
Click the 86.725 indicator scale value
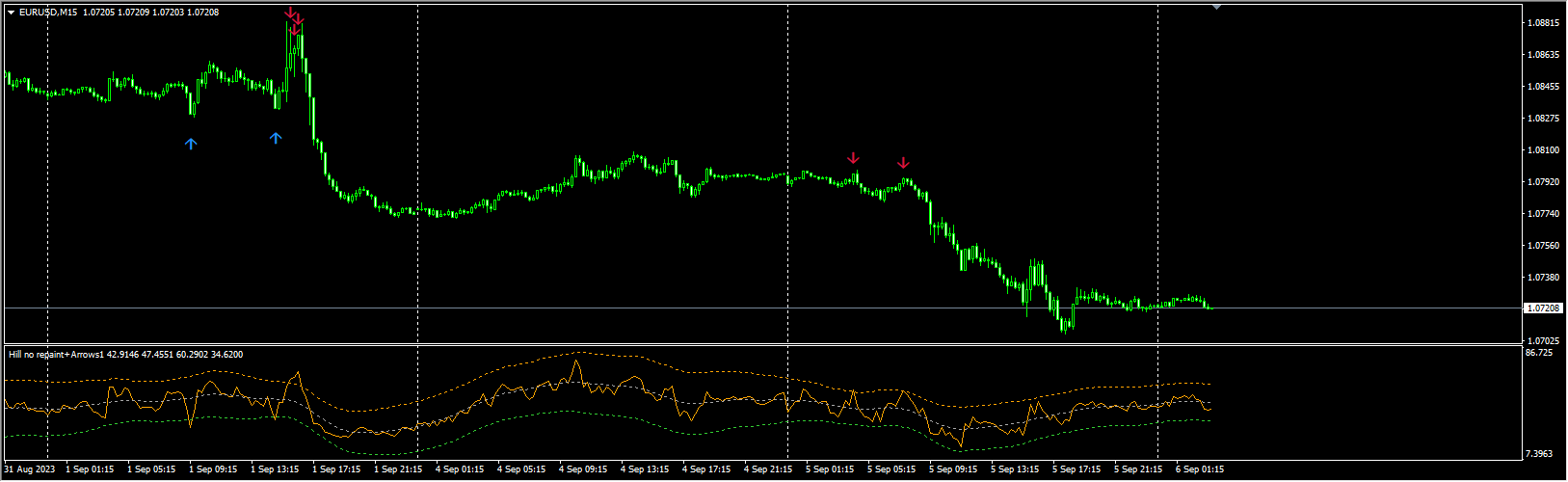coord(1539,353)
